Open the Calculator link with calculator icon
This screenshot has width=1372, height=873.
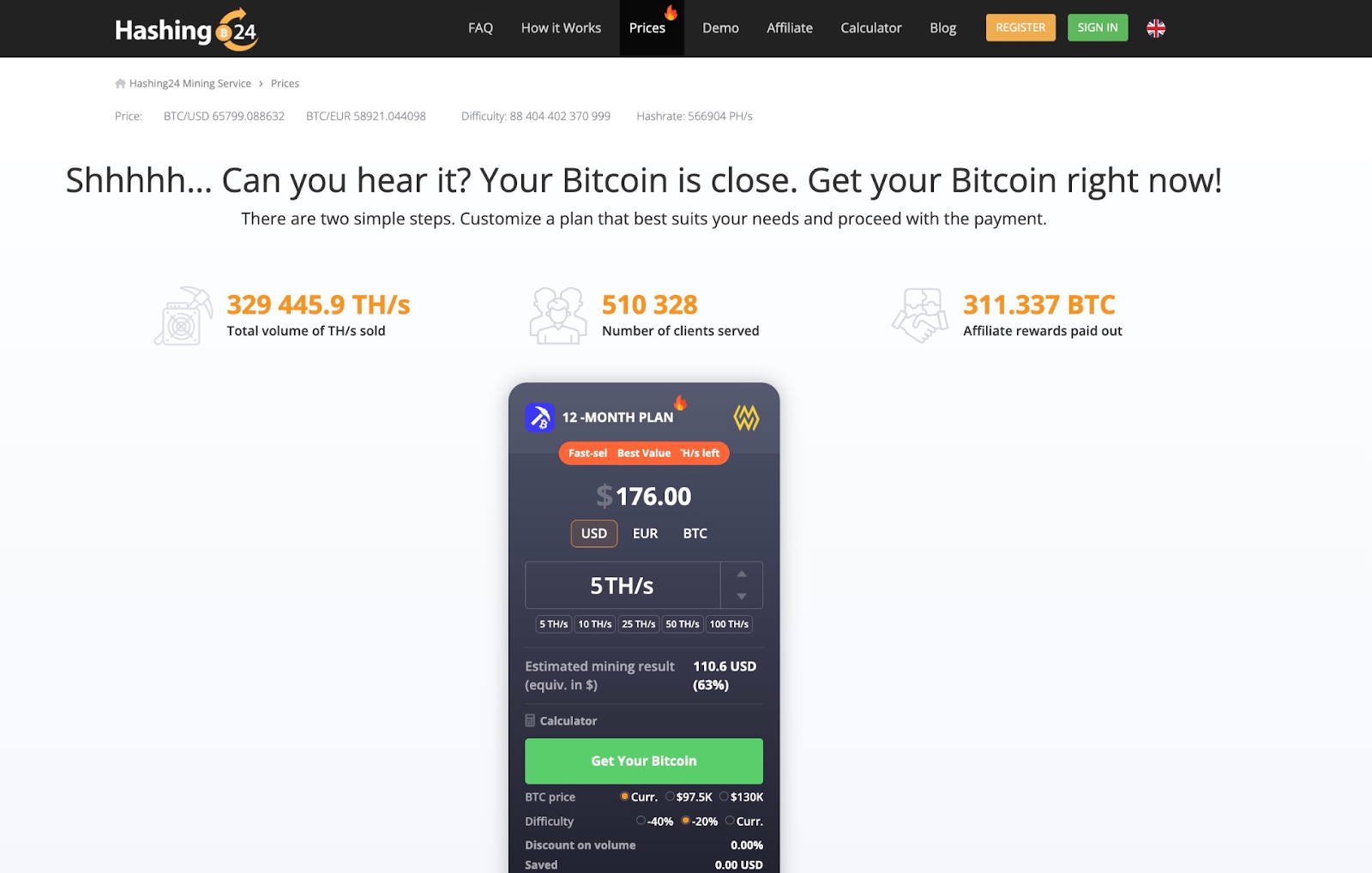(x=561, y=721)
